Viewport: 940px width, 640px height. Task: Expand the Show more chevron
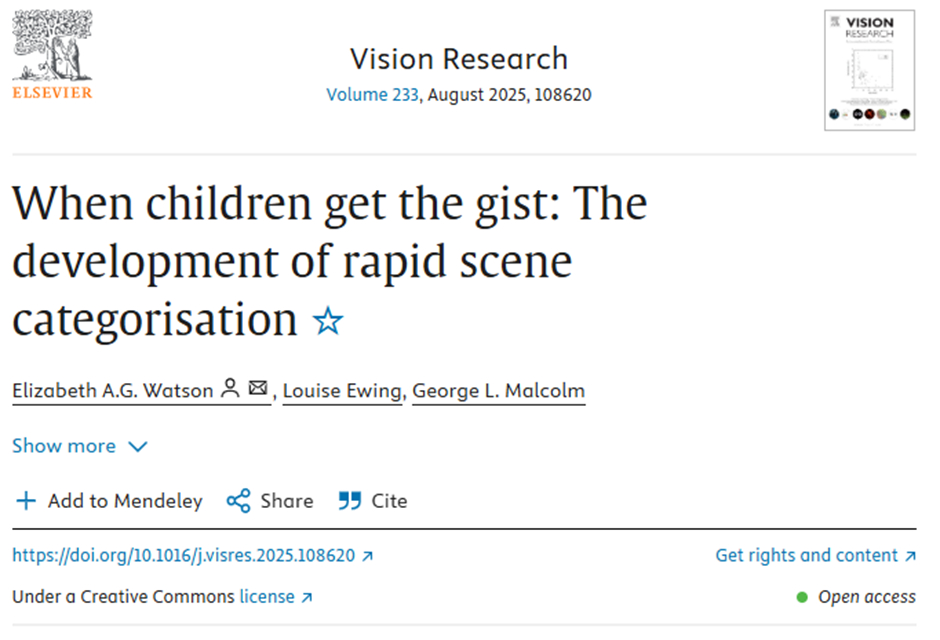pyautogui.click(x=138, y=446)
